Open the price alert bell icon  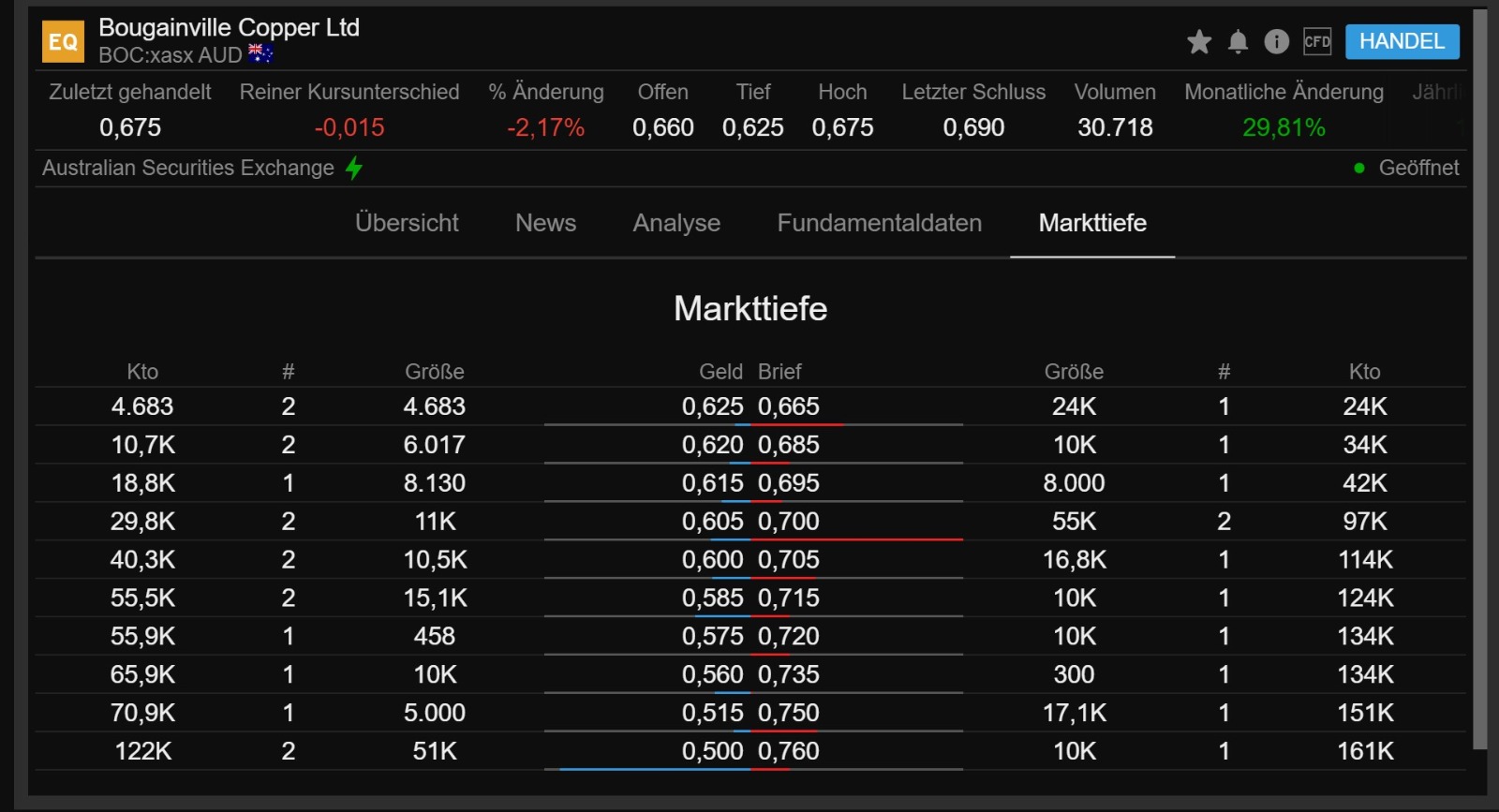pyautogui.click(x=1238, y=41)
